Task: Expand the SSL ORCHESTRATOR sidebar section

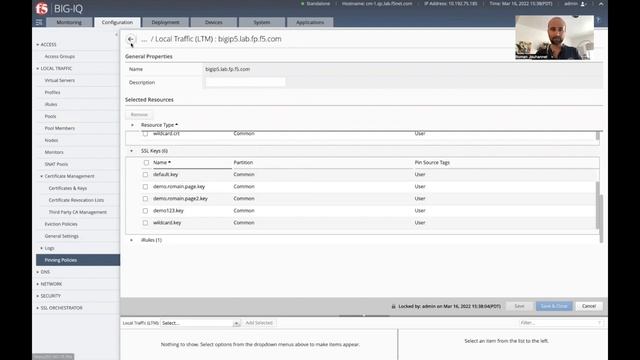Action: (38, 308)
